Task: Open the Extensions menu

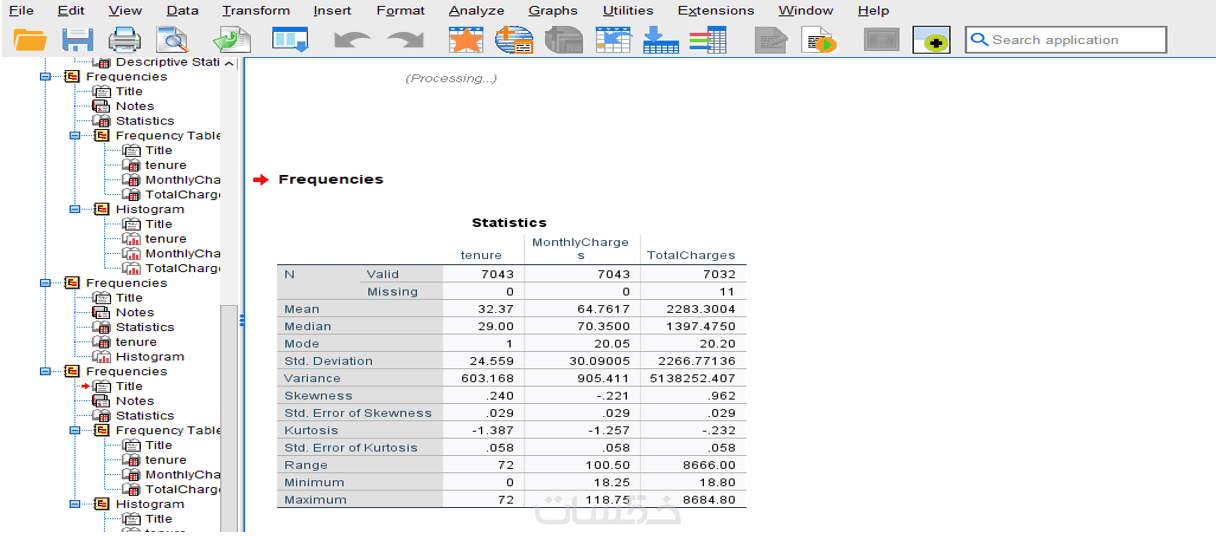Action: click(716, 11)
